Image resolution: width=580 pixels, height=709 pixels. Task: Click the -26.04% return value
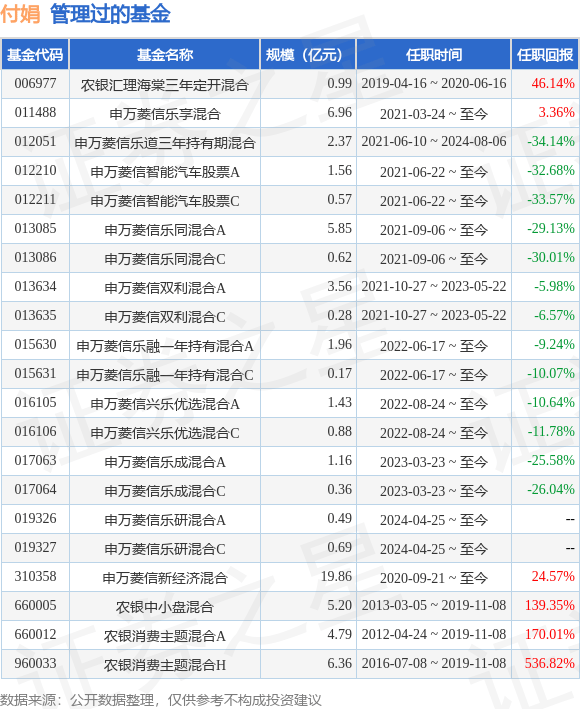click(x=551, y=489)
